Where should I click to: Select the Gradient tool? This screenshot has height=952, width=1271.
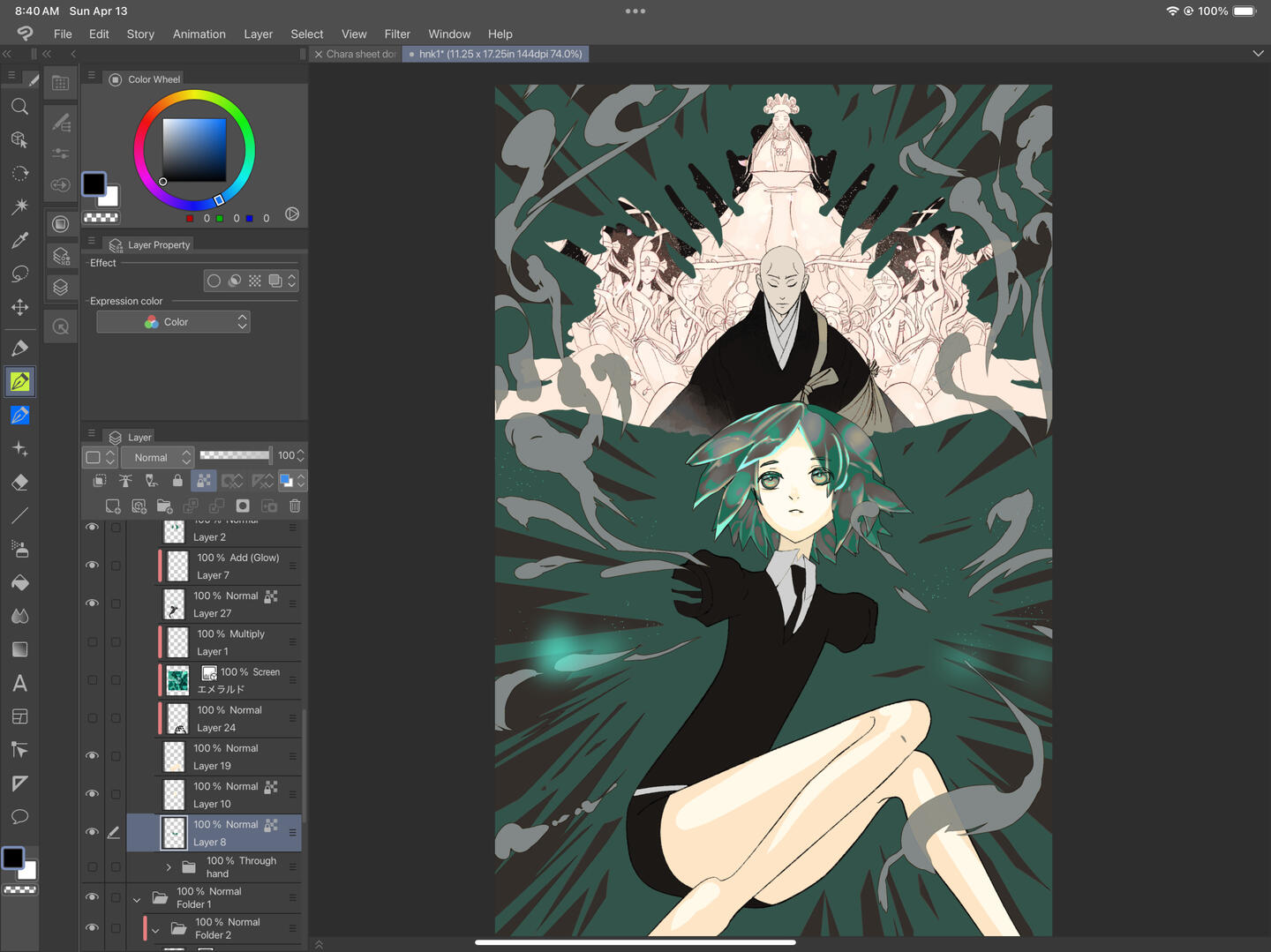(x=19, y=650)
